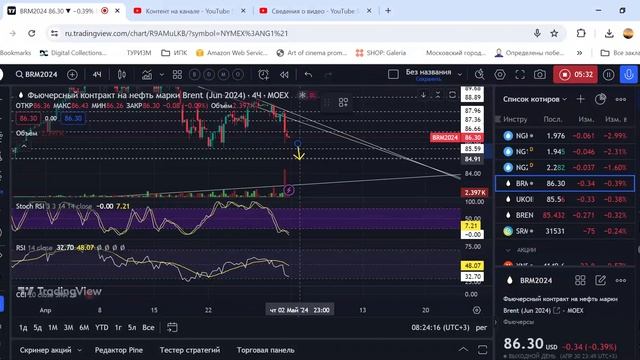Select the NG row priced 2.282
Image resolution: width=640 pixels, height=360 pixels.
point(565,167)
